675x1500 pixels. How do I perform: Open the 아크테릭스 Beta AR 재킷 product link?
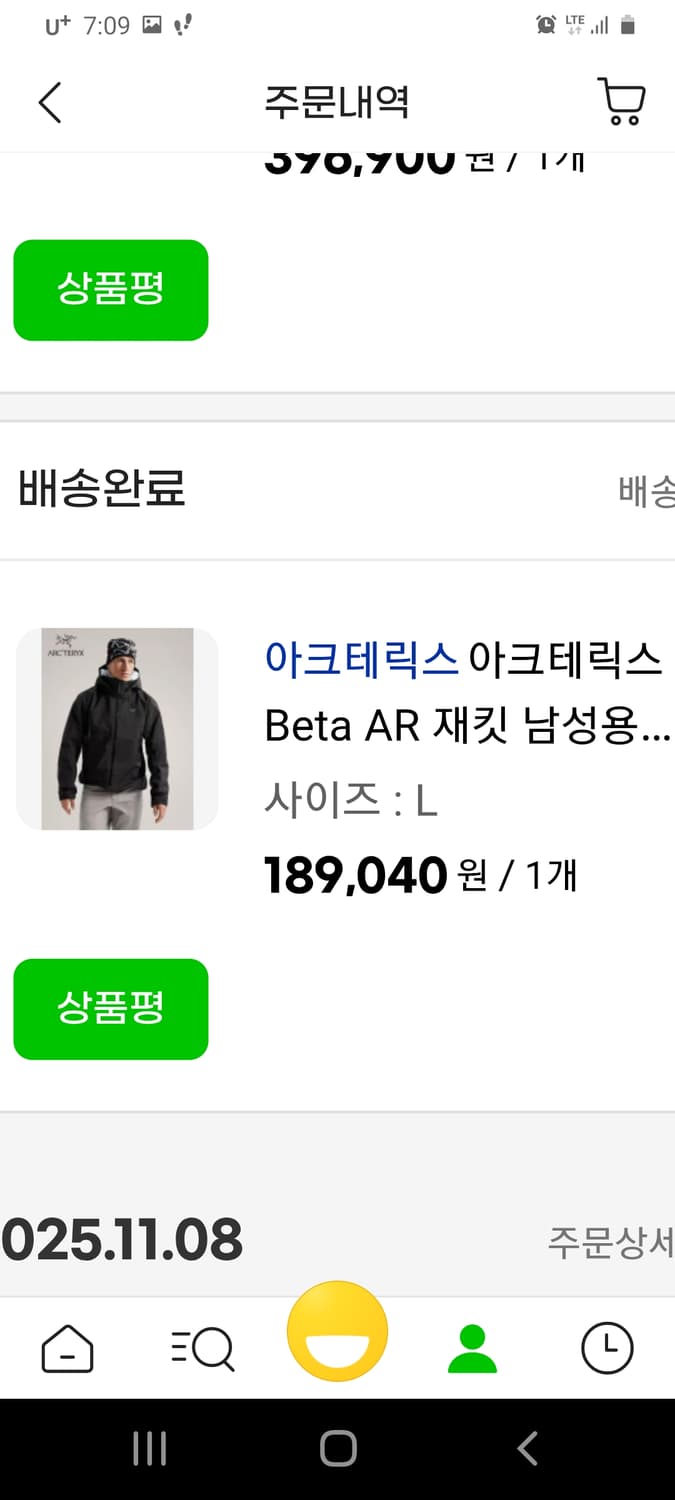pyautogui.click(x=460, y=690)
